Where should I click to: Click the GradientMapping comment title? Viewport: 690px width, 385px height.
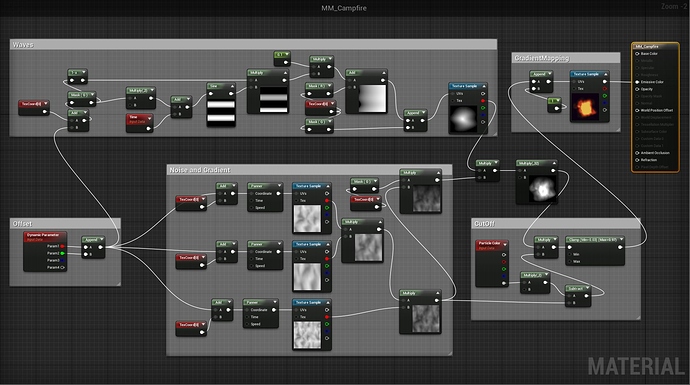[x=542, y=58]
